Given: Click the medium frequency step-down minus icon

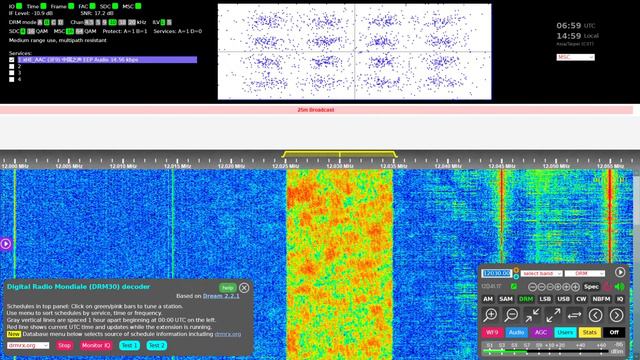Looking at the screenshot, I should coord(541,287).
